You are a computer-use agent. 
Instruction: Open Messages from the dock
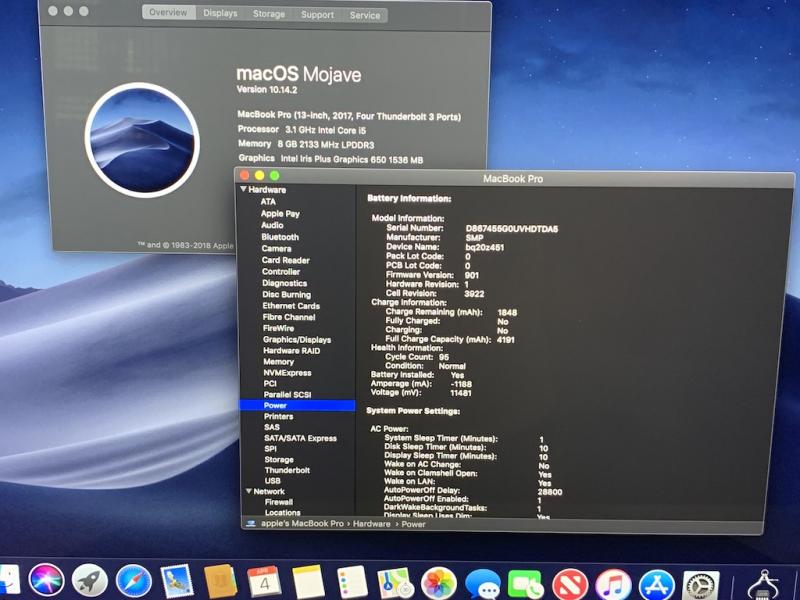coord(483,584)
